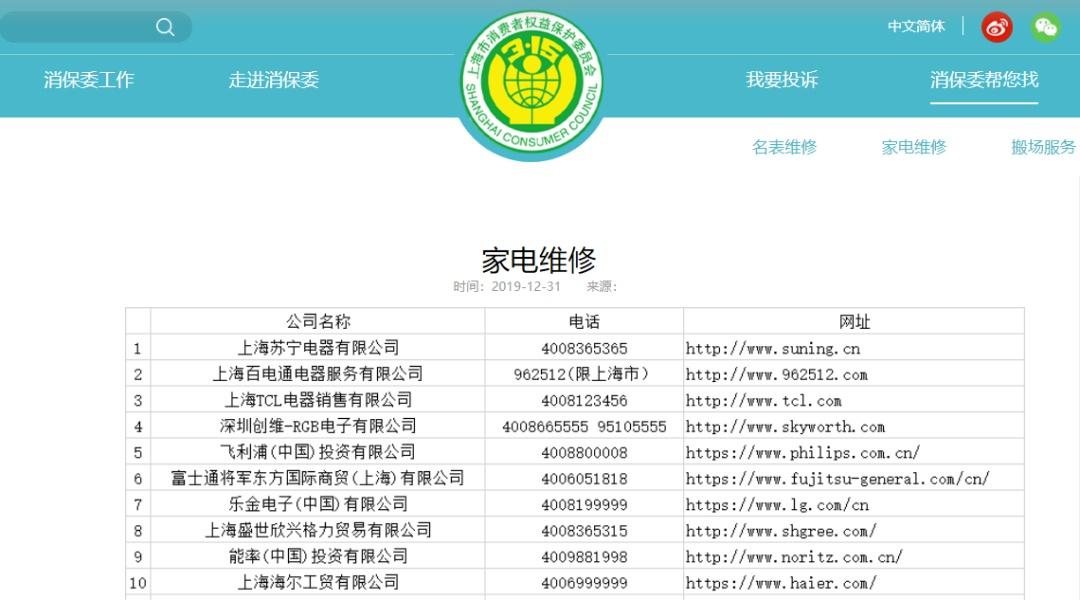Click the 电话 column header
Screen dimensions: 1080x600
[584, 322]
